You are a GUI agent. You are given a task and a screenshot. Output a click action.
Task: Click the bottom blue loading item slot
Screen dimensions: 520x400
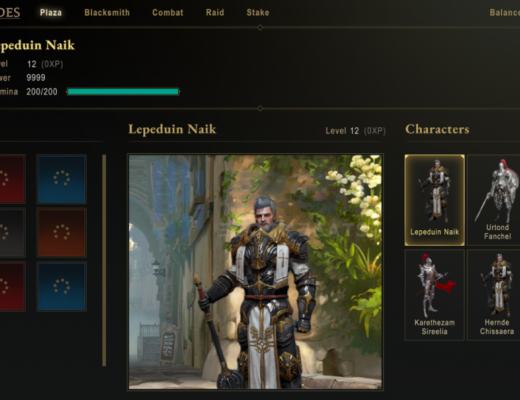[62, 286]
